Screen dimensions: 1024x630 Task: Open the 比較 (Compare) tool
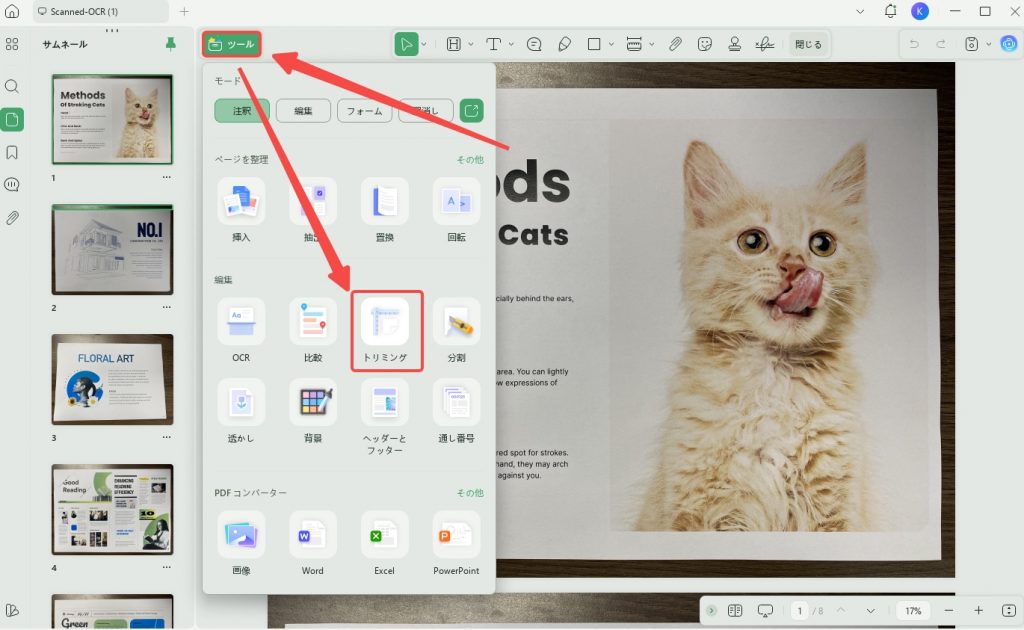(313, 330)
